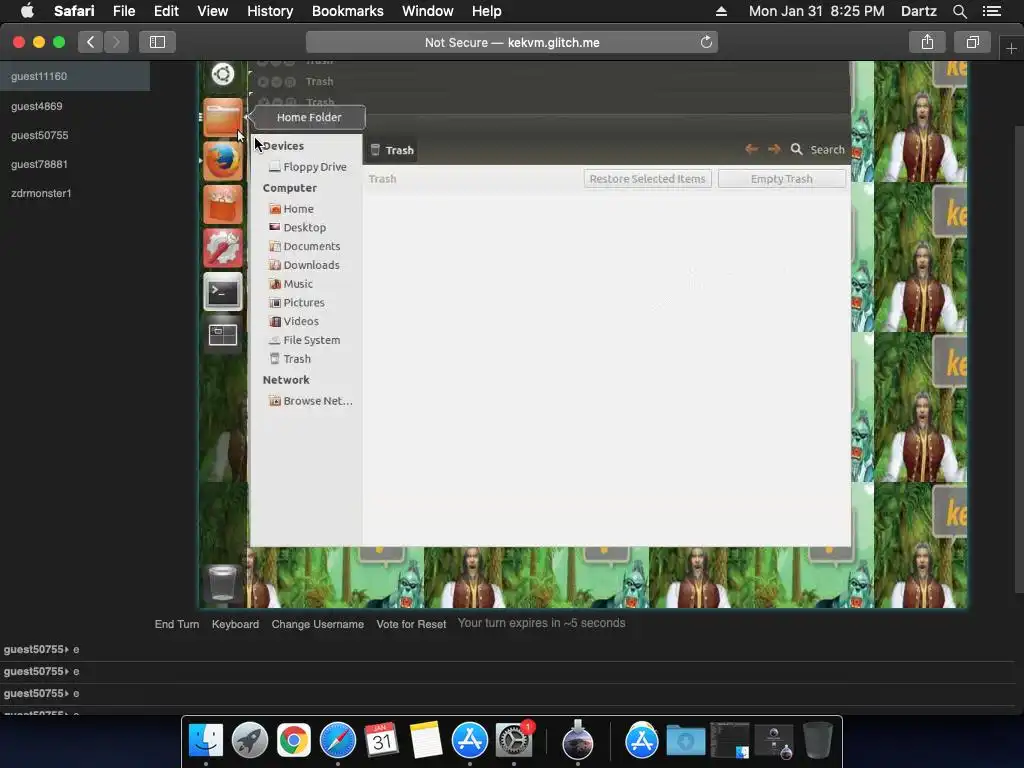This screenshot has width=1024, height=768.
Task: Click Change Username link
Action: 317,624
